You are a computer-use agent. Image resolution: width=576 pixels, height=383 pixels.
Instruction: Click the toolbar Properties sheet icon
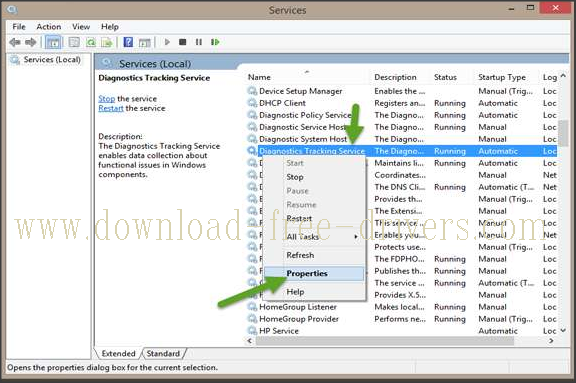pyautogui.click(x=74, y=42)
